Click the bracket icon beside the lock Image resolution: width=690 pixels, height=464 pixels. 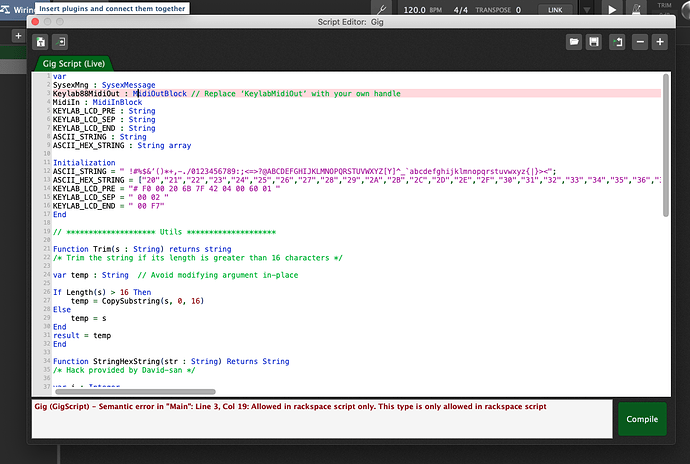pos(63,42)
